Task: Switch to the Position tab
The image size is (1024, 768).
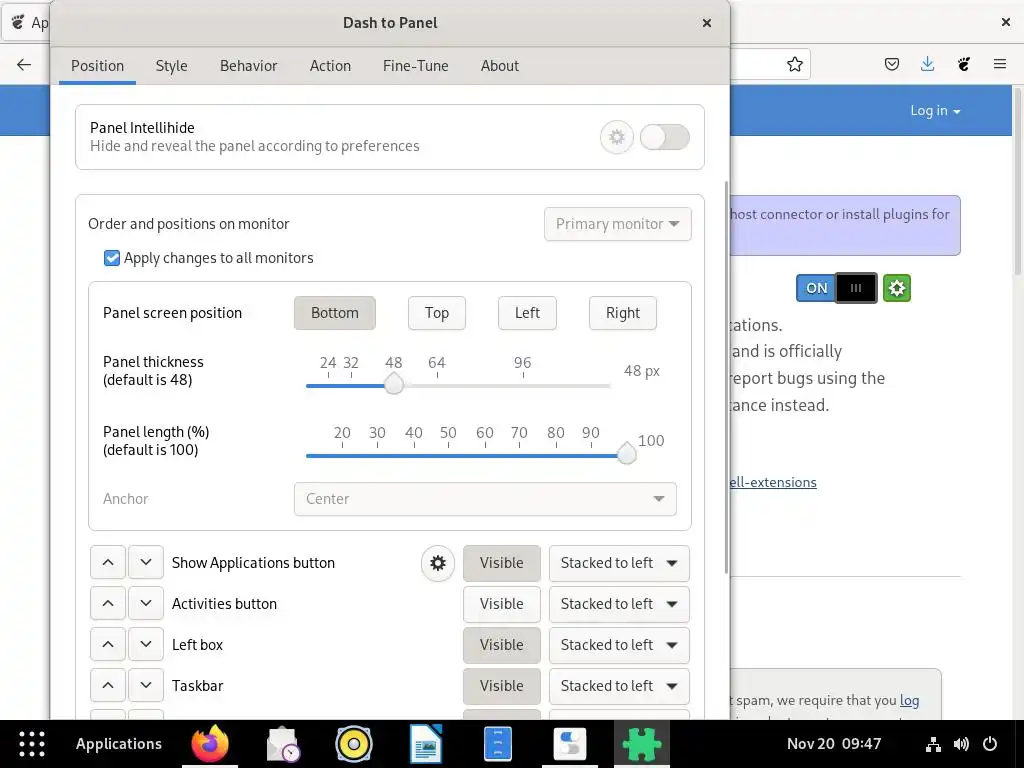Action: pos(97,66)
